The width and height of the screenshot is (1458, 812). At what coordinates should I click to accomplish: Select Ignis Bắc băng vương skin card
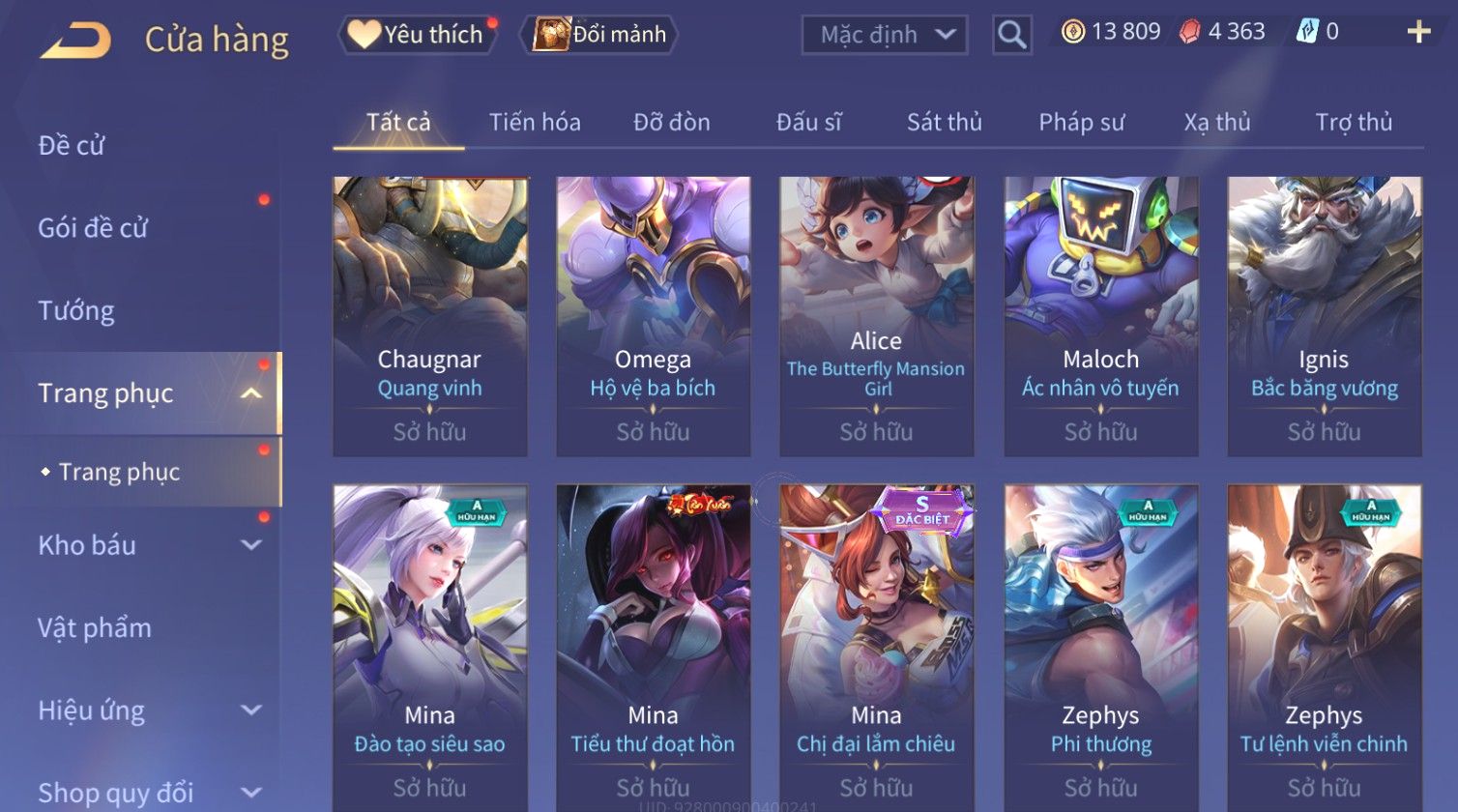point(1325,316)
